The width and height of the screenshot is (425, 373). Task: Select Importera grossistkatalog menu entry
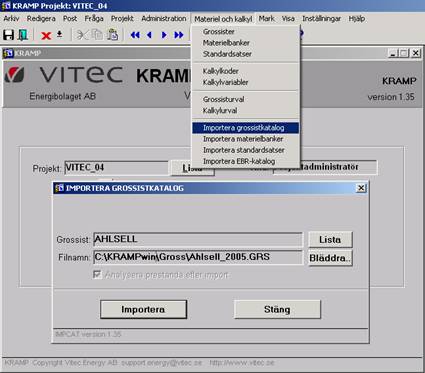click(246, 128)
